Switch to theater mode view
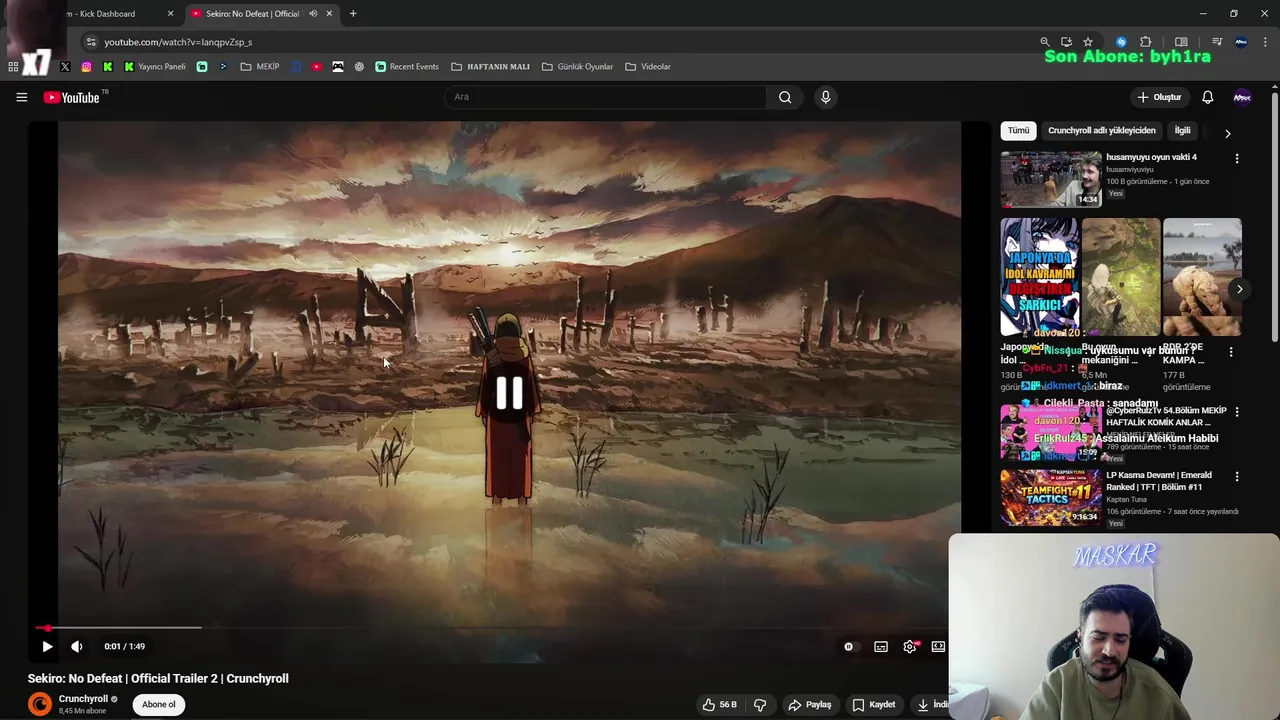 click(938, 646)
